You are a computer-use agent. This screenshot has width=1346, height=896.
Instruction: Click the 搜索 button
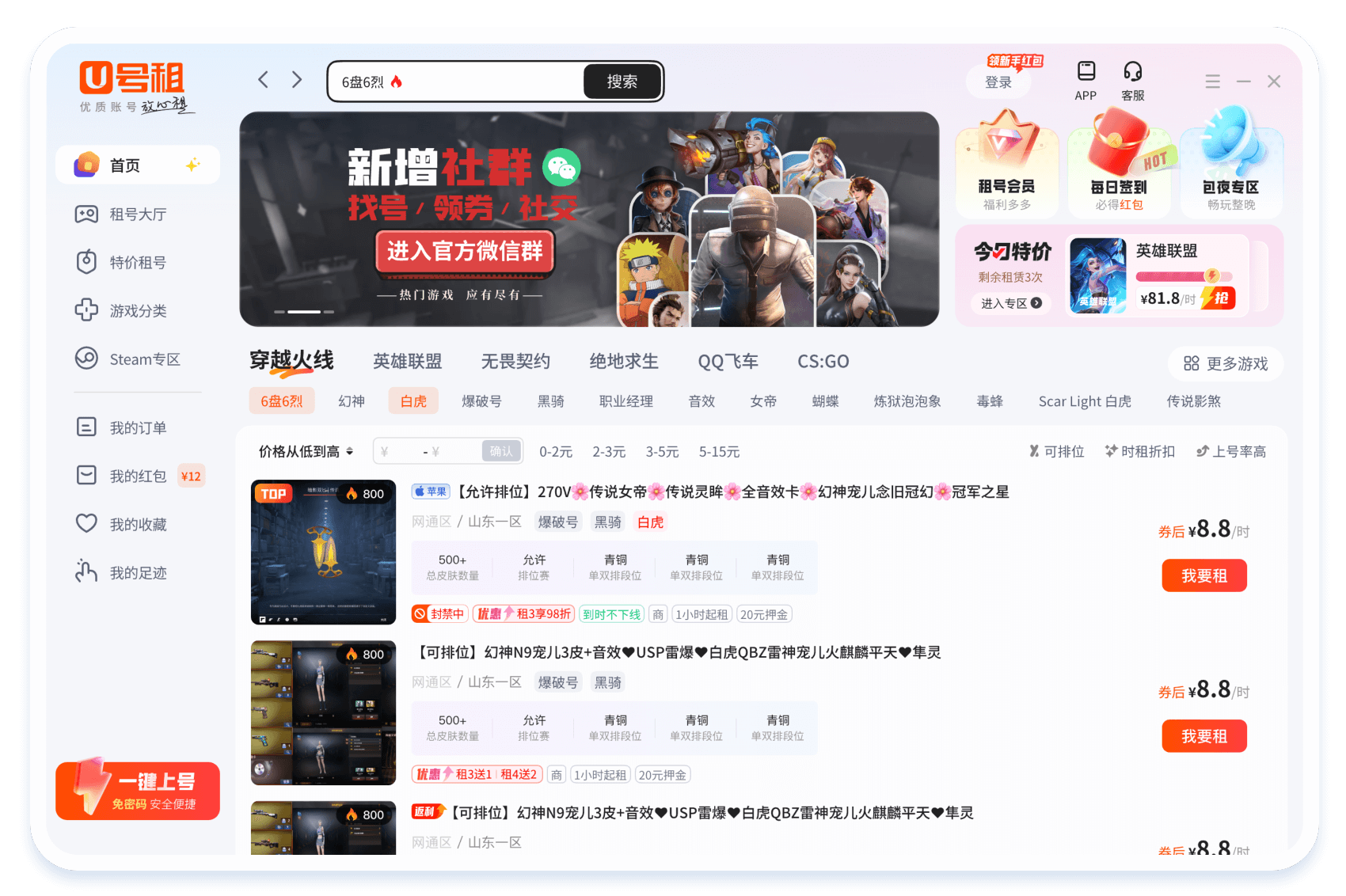tap(622, 82)
